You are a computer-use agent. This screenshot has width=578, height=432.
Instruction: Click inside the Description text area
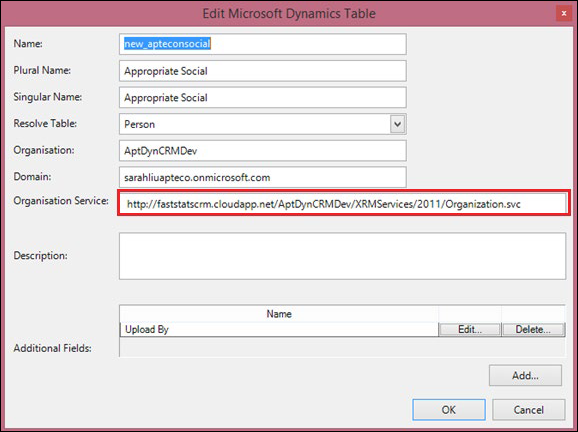click(x=342, y=256)
